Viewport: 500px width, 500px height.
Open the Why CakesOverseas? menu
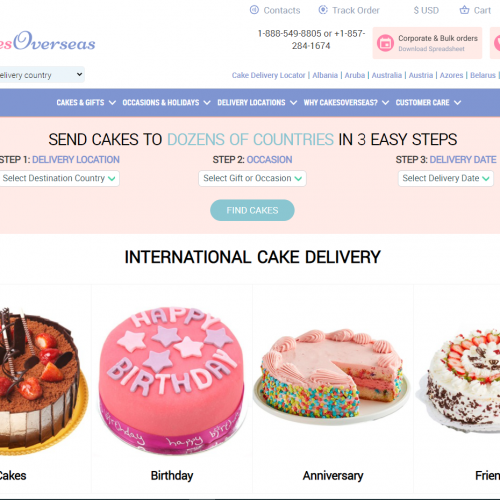[346, 103]
